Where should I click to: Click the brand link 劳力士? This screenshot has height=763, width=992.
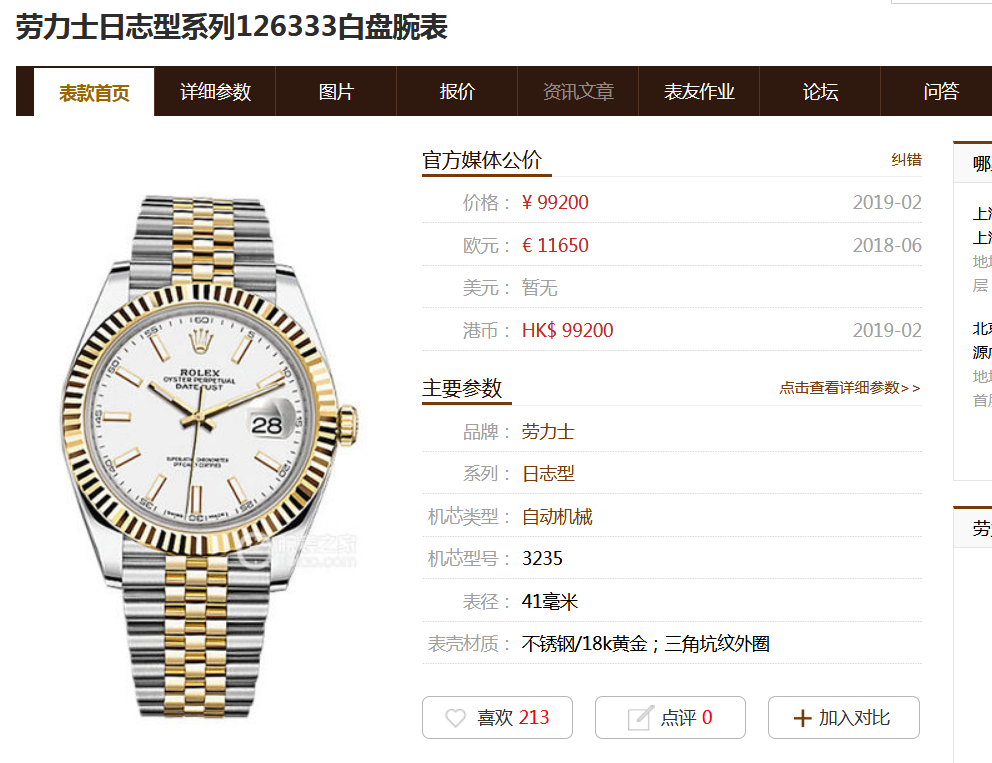tap(548, 432)
